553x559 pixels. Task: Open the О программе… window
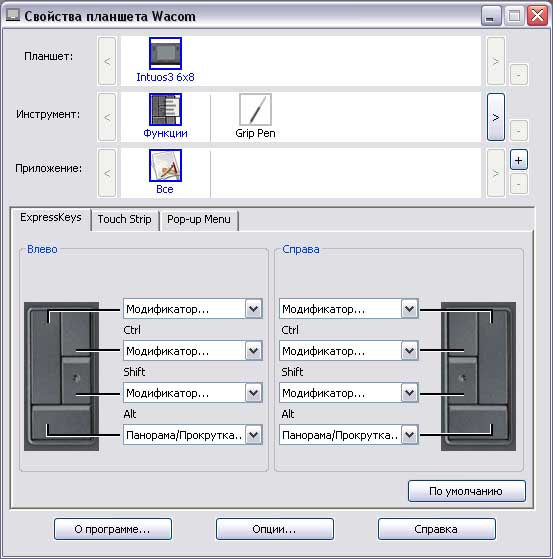(113, 529)
